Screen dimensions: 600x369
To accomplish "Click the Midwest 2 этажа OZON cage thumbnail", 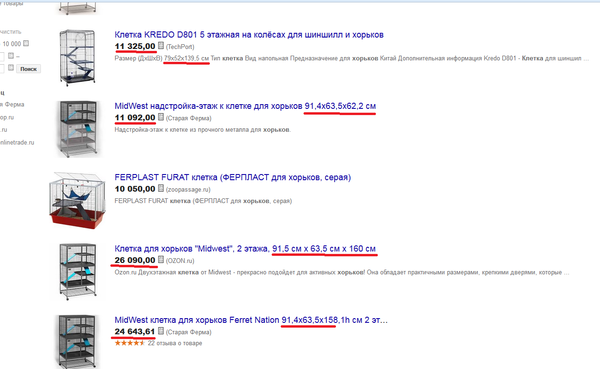I will [78, 271].
